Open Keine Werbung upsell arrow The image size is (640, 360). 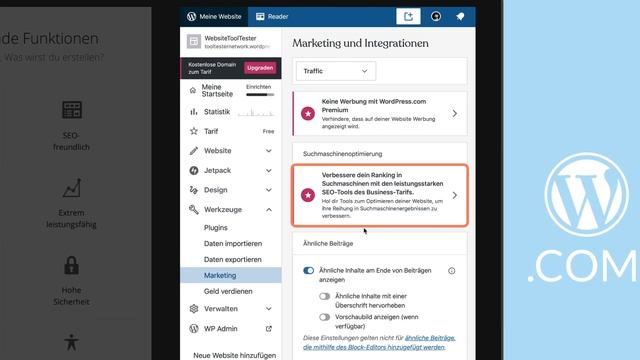pyautogui.click(x=455, y=113)
